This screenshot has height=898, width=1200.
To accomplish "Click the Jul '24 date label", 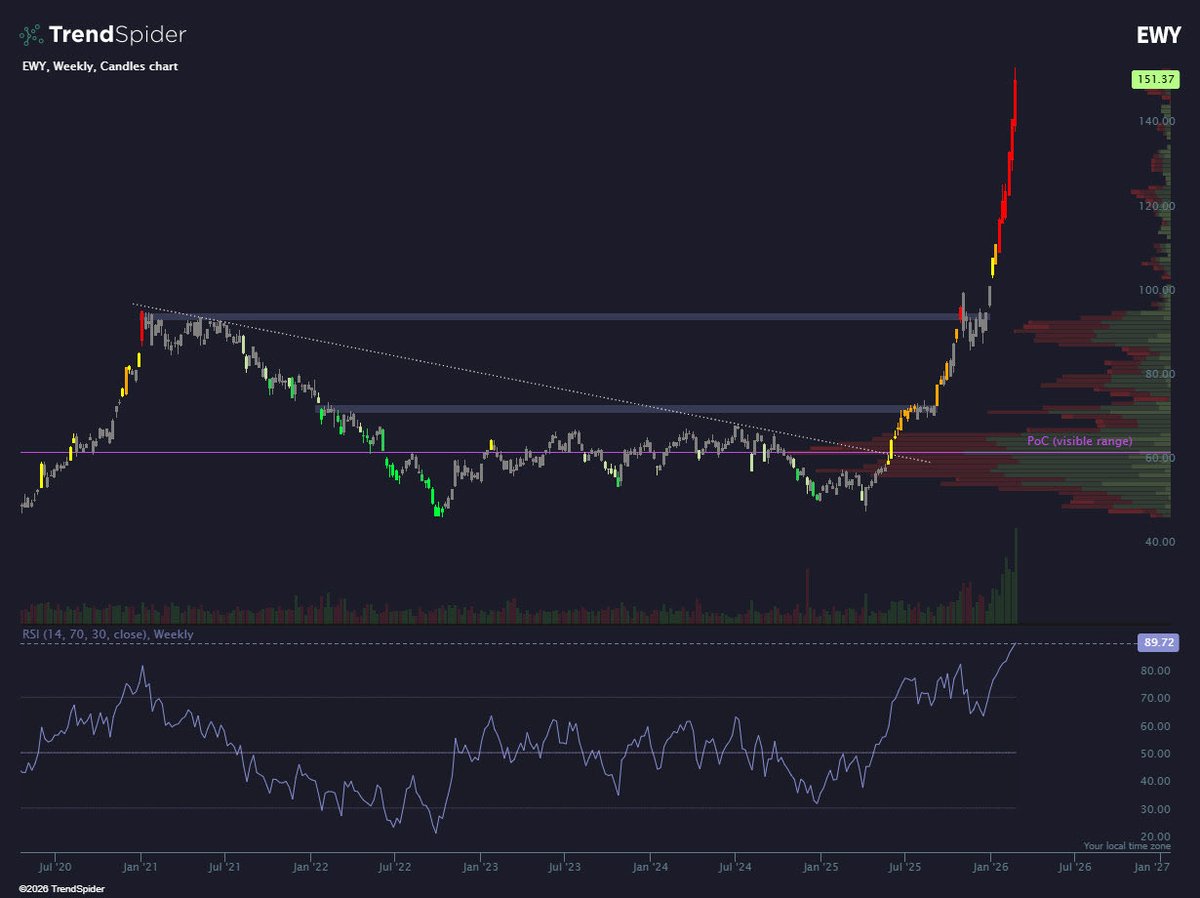I will 735,869.
